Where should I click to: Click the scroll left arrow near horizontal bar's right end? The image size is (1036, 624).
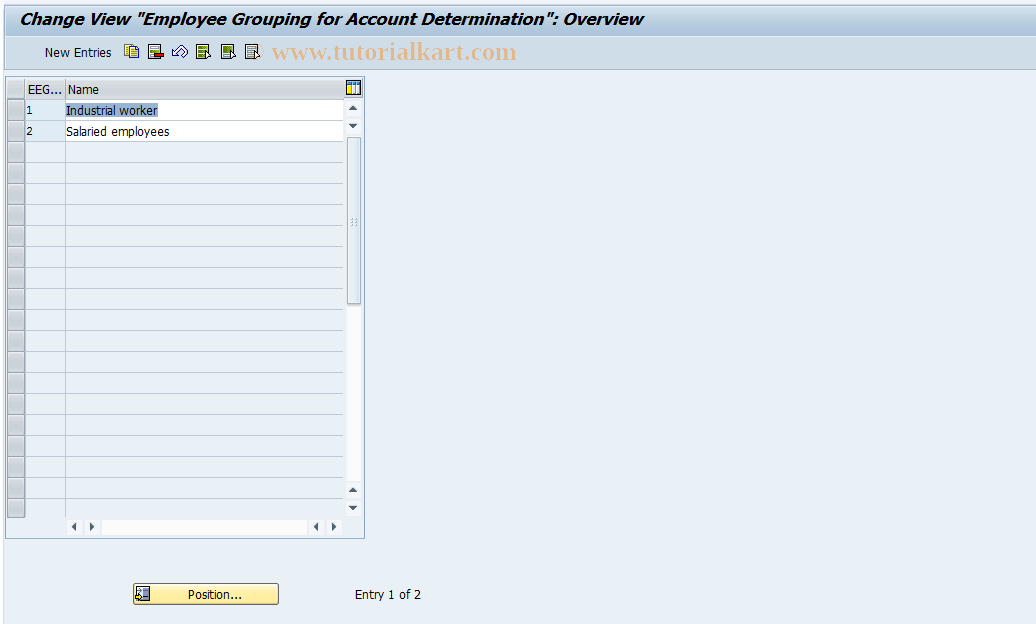point(316,527)
